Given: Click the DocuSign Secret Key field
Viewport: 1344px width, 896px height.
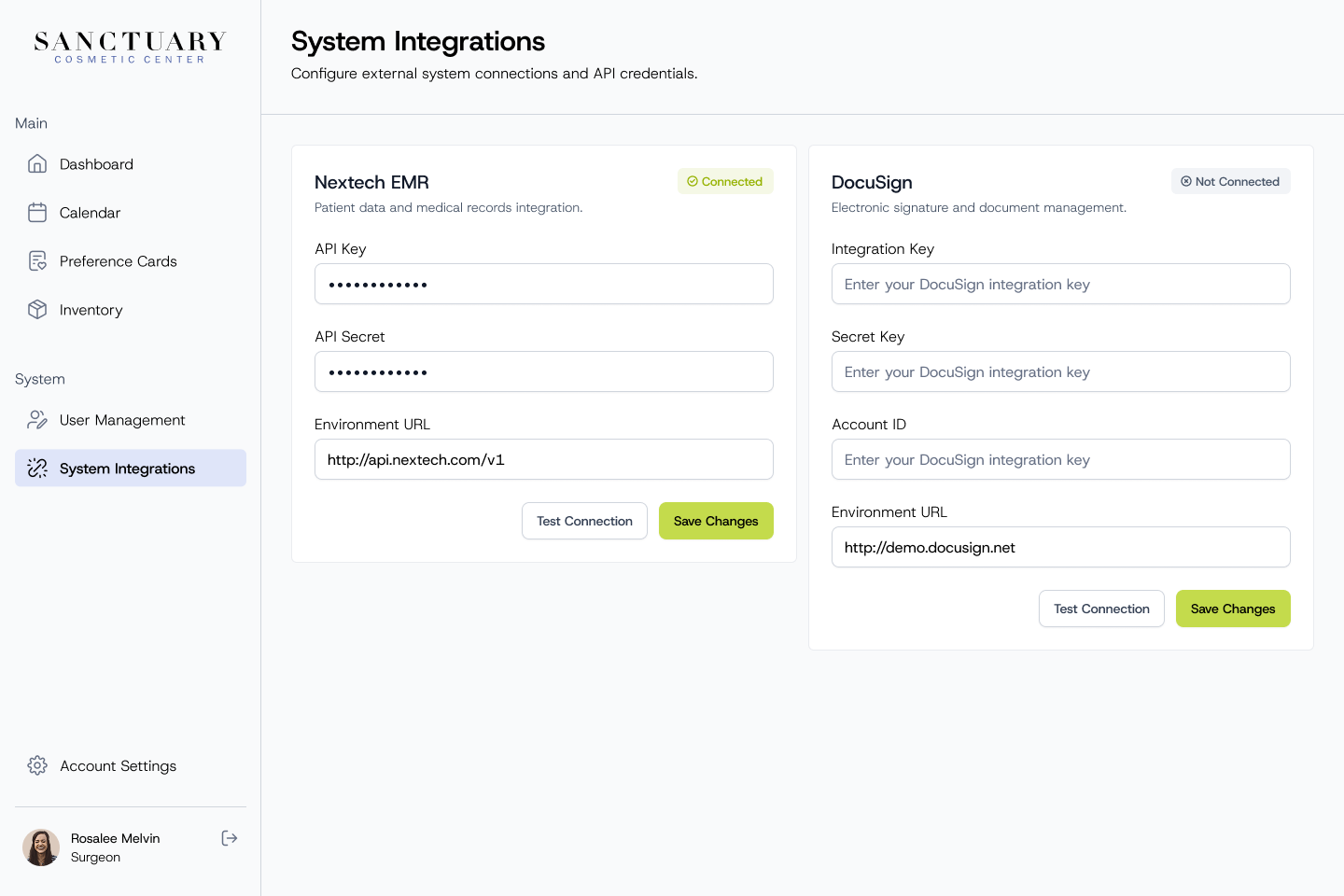Looking at the screenshot, I should (x=1061, y=371).
